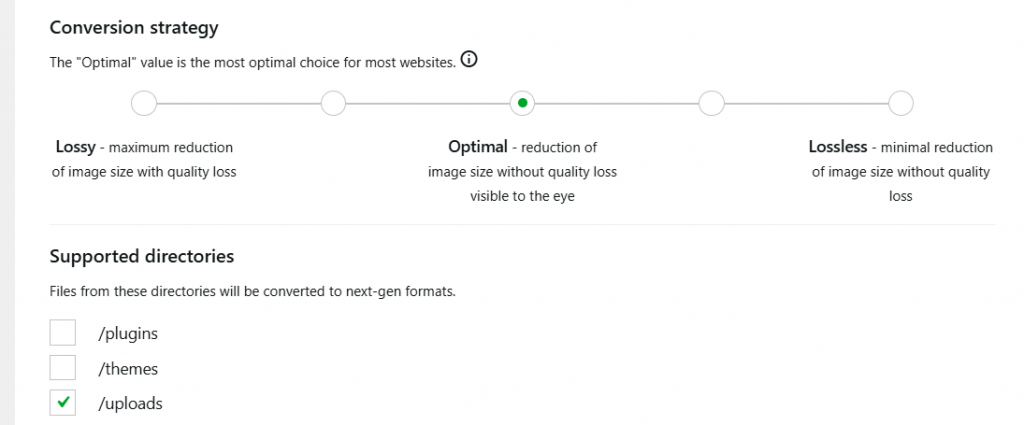Click the /uploads label text
Screen dimensions: 1024x425
[130, 404]
